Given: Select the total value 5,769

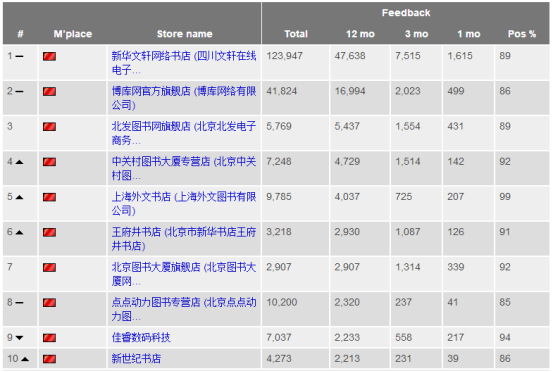Looking at the screenshot, I should pos(279,126).
